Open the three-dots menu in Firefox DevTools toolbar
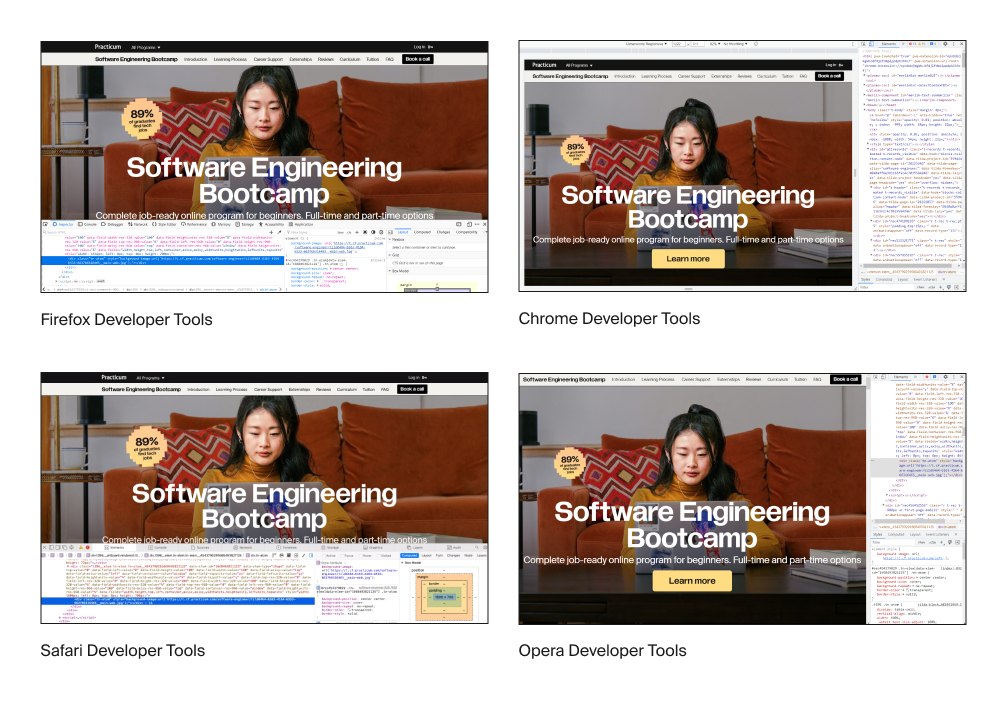This screenshot has height=717, width=1001. [477, 224]
